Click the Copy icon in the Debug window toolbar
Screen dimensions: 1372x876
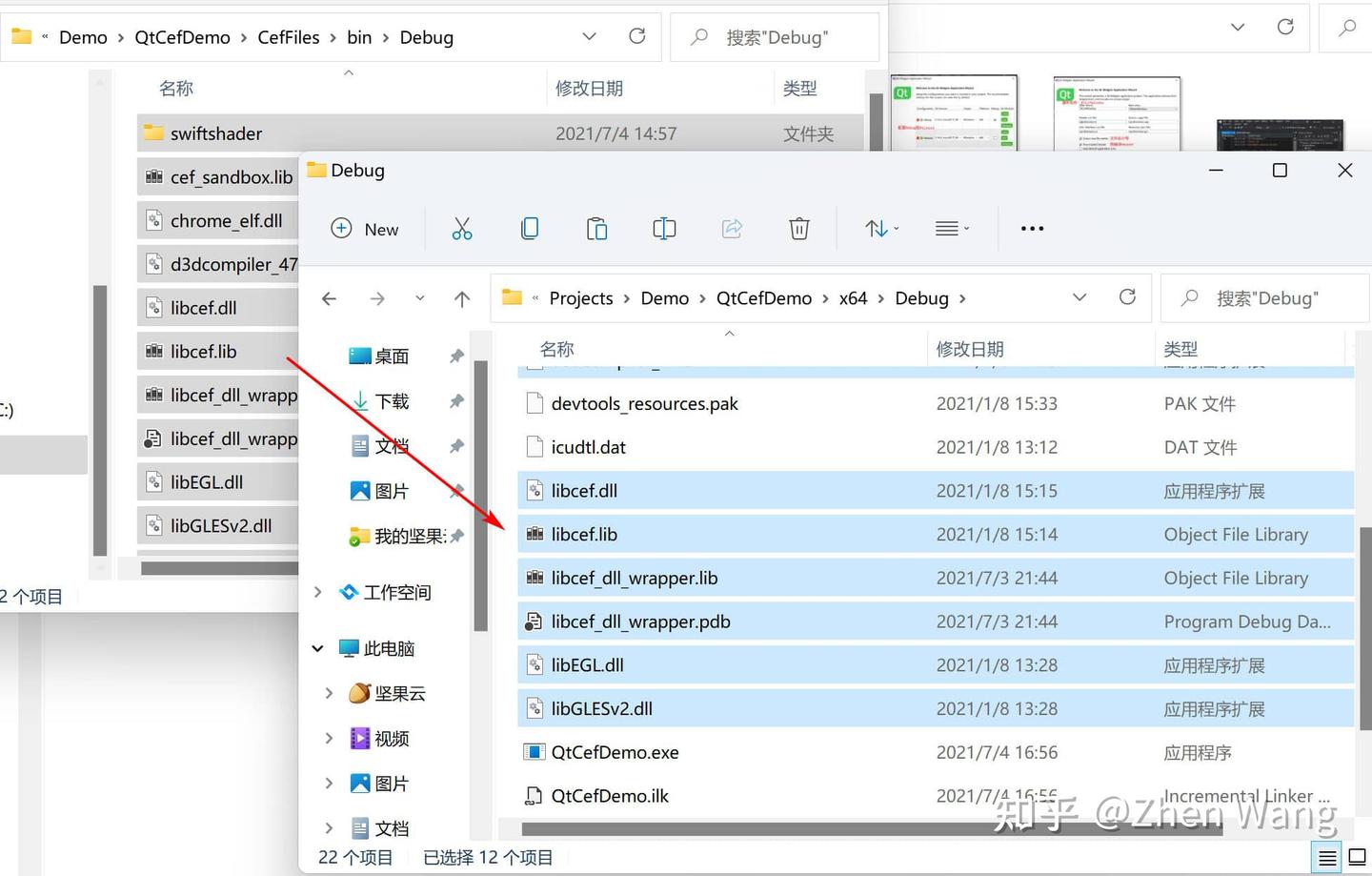click(530, 228)
